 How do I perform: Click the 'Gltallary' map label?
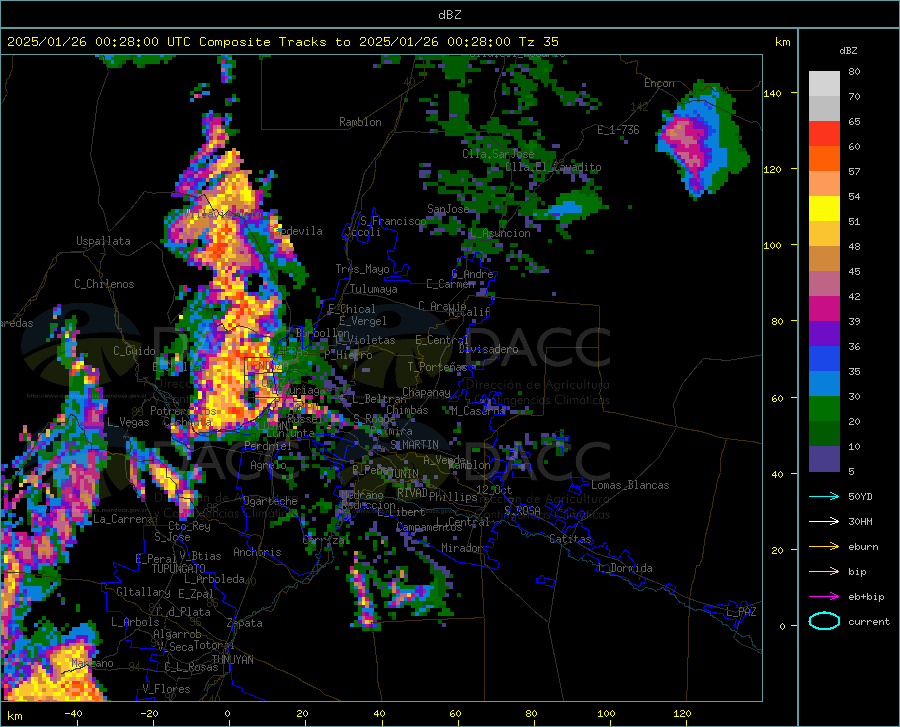[143, 592]
